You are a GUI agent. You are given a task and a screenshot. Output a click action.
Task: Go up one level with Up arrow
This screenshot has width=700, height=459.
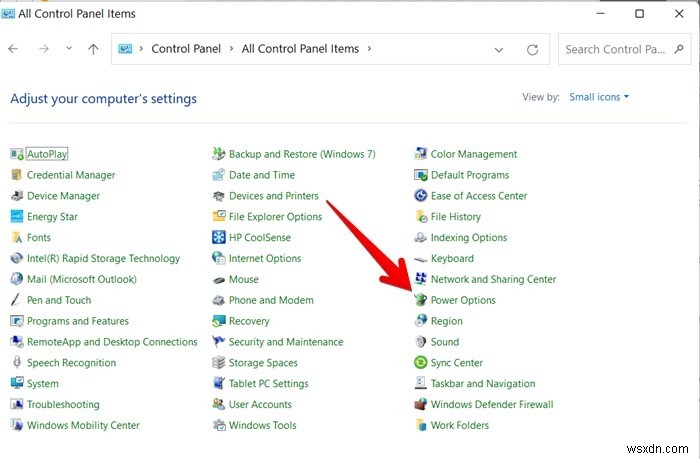pos(93,49)
